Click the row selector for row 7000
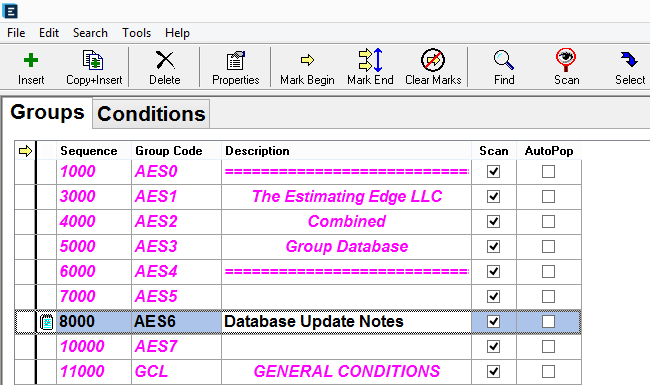650x385 pixels. pos(25,297)
